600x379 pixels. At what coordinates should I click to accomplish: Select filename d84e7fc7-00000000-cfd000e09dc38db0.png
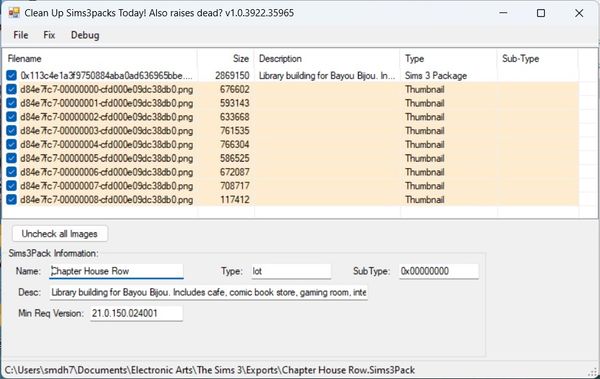[x=107, y=89]
